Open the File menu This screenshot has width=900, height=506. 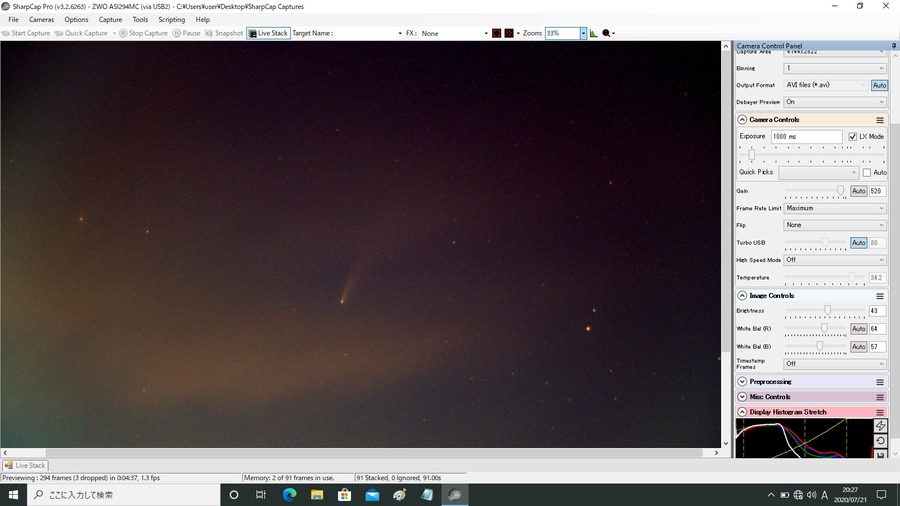[x=13, y=20]
